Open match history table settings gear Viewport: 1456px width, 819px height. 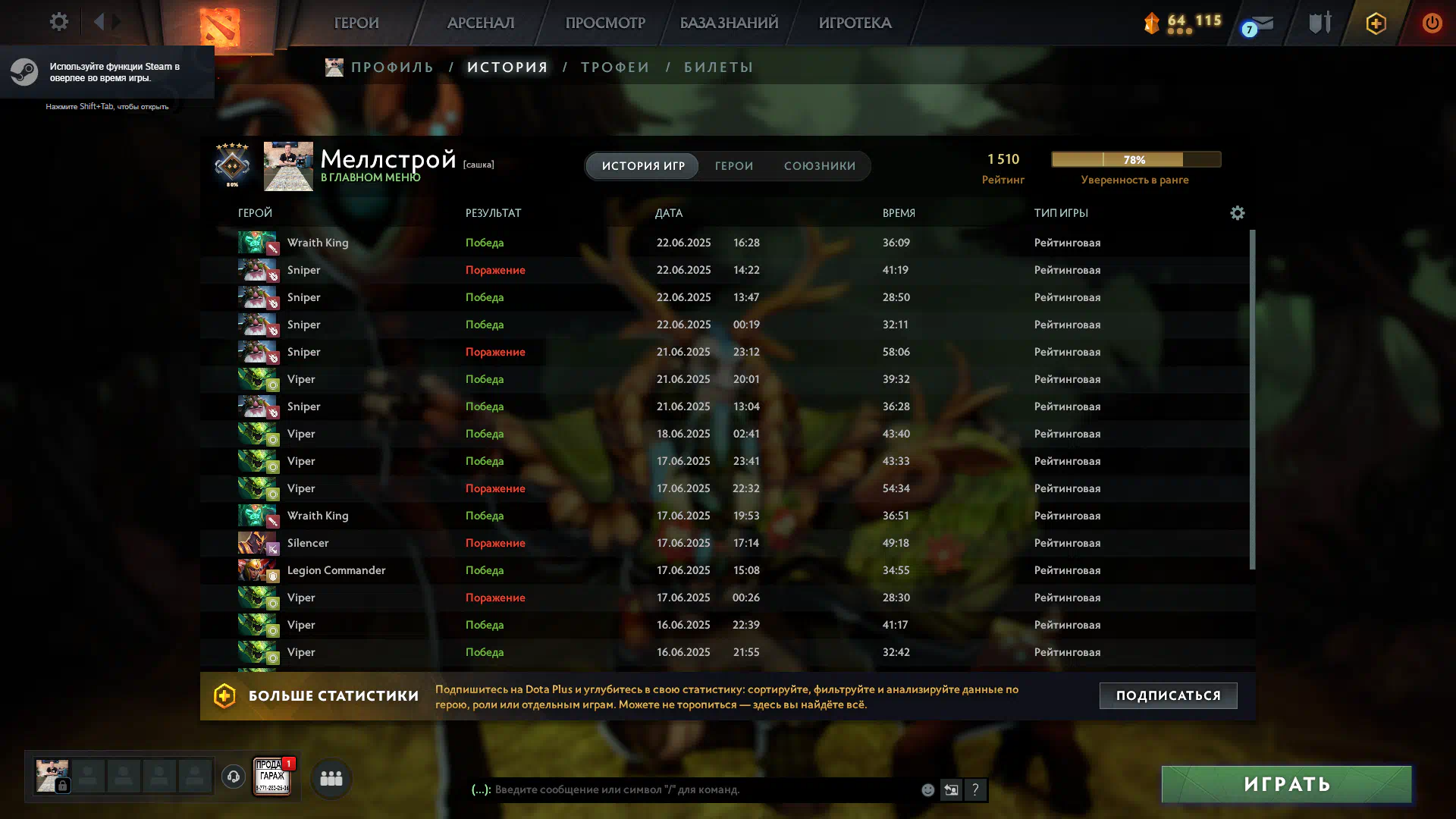point(1238,213)
